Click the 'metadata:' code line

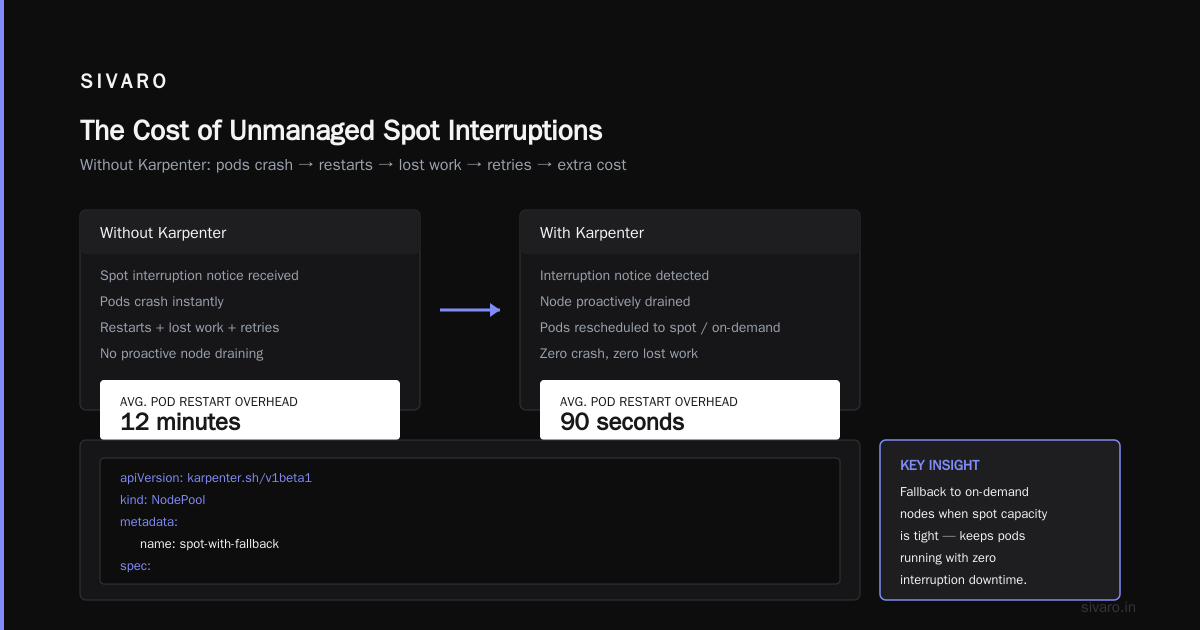coord(149,522)
